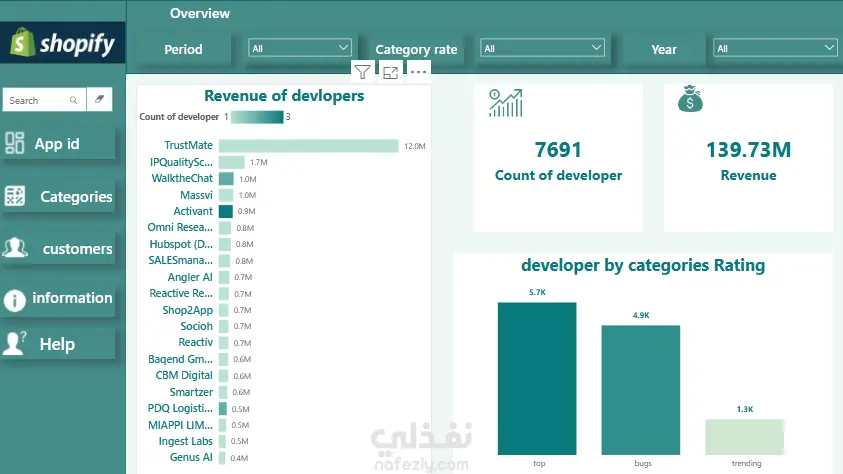
Task: Click the Shopify logo
Action: [63, 43]
